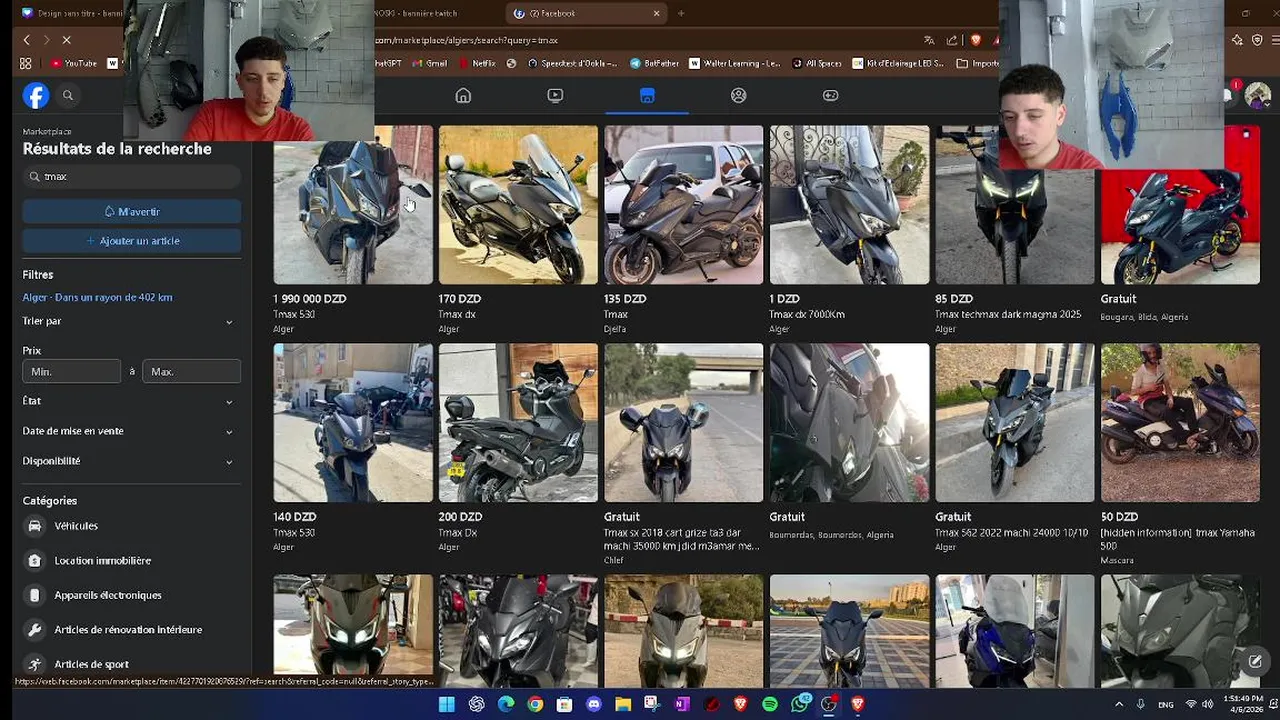Open Microsoft Edge from the taskbar
1280x720 pixels.
pos(506,704)
